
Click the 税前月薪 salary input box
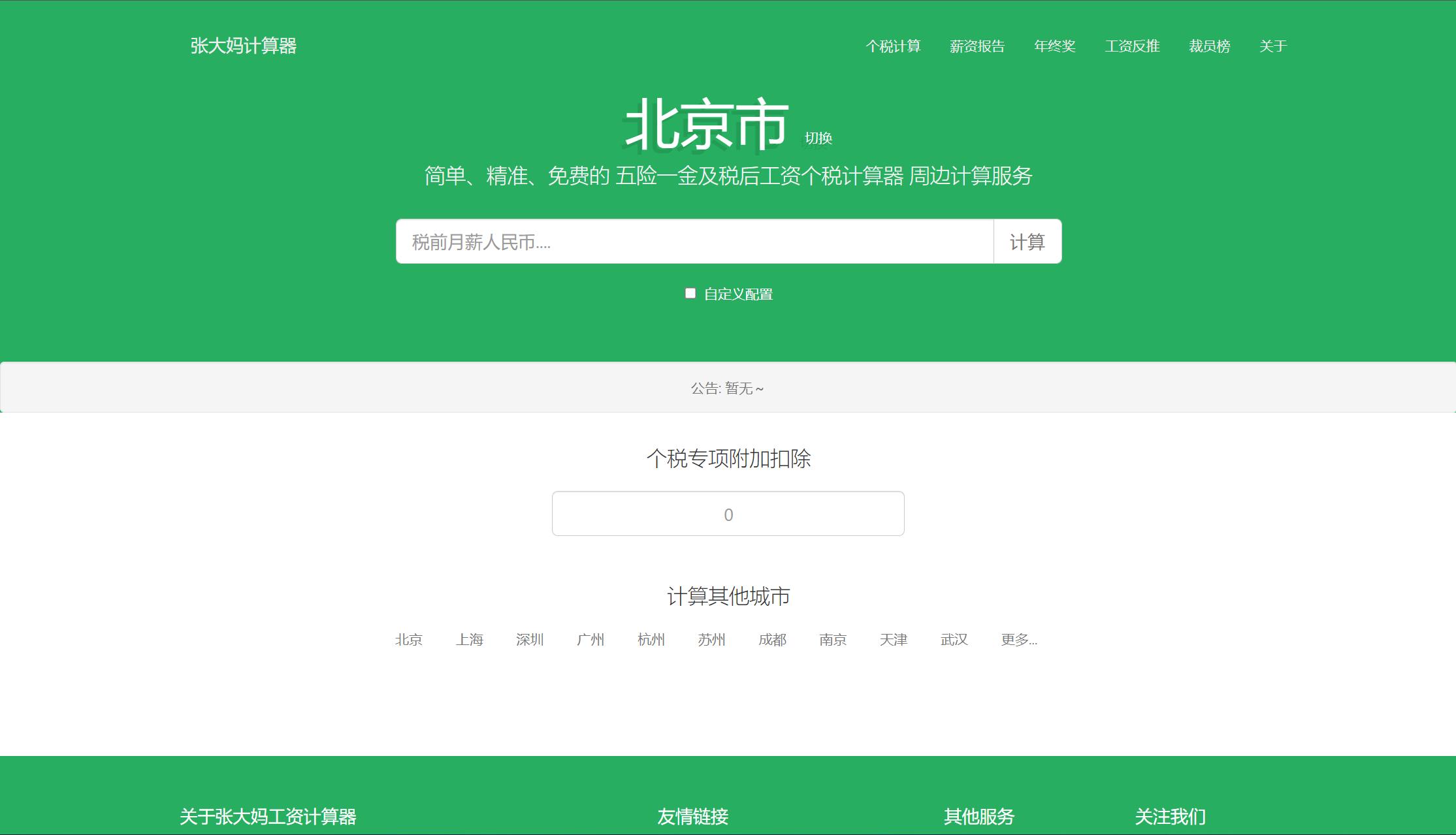pyautogui.click(x=692, y=242)
